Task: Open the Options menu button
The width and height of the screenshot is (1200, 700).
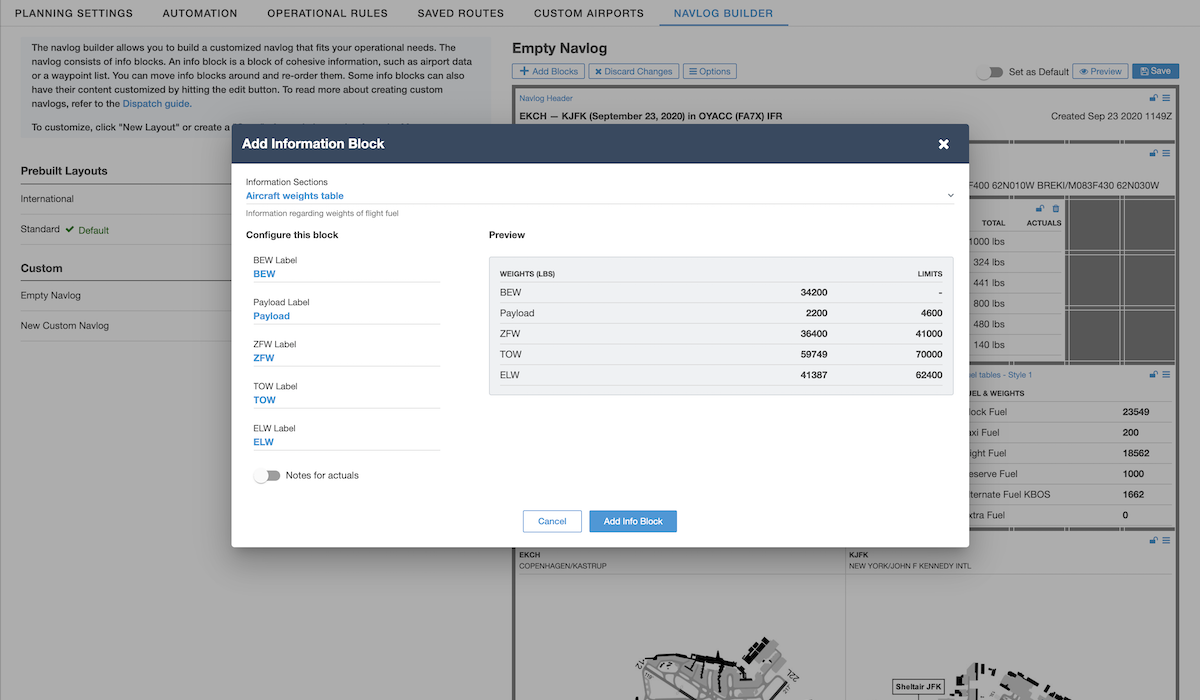Action: tap(710, 72)
